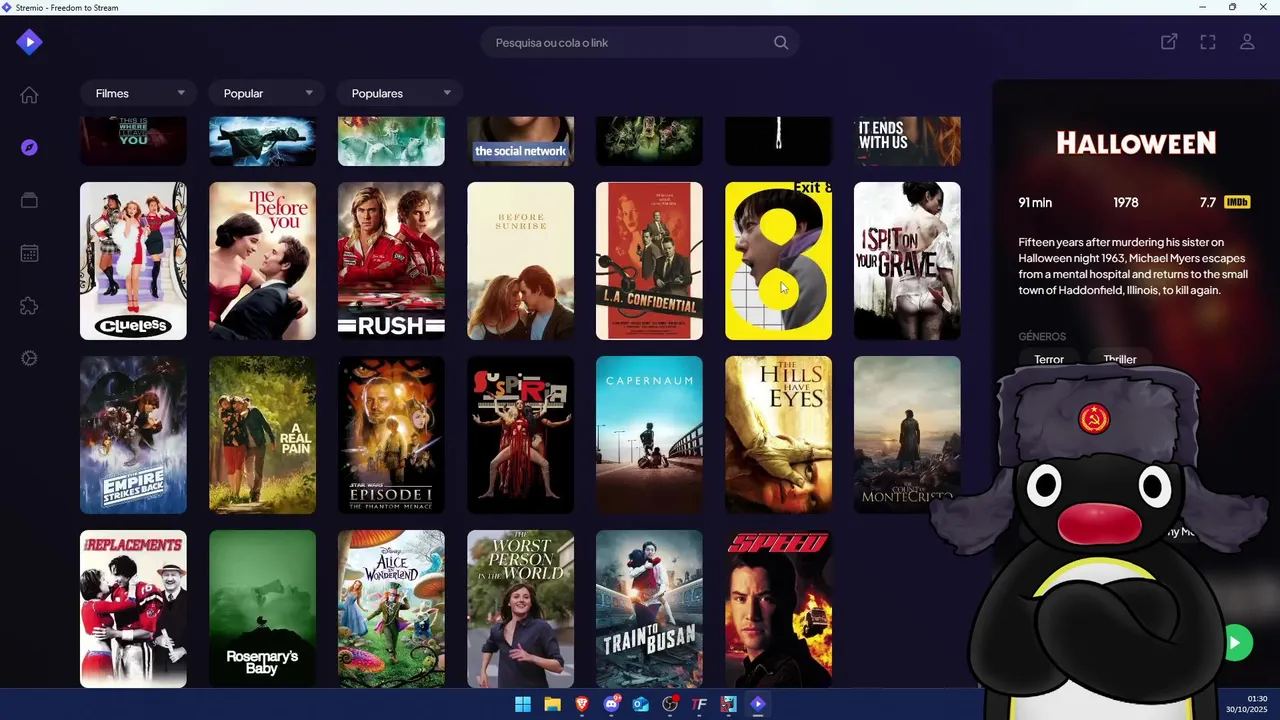The height and width of the screenshot is (720, 1280).
Task: Open Episode I Phantom Menace poster
Action: (x=391, y=435)
